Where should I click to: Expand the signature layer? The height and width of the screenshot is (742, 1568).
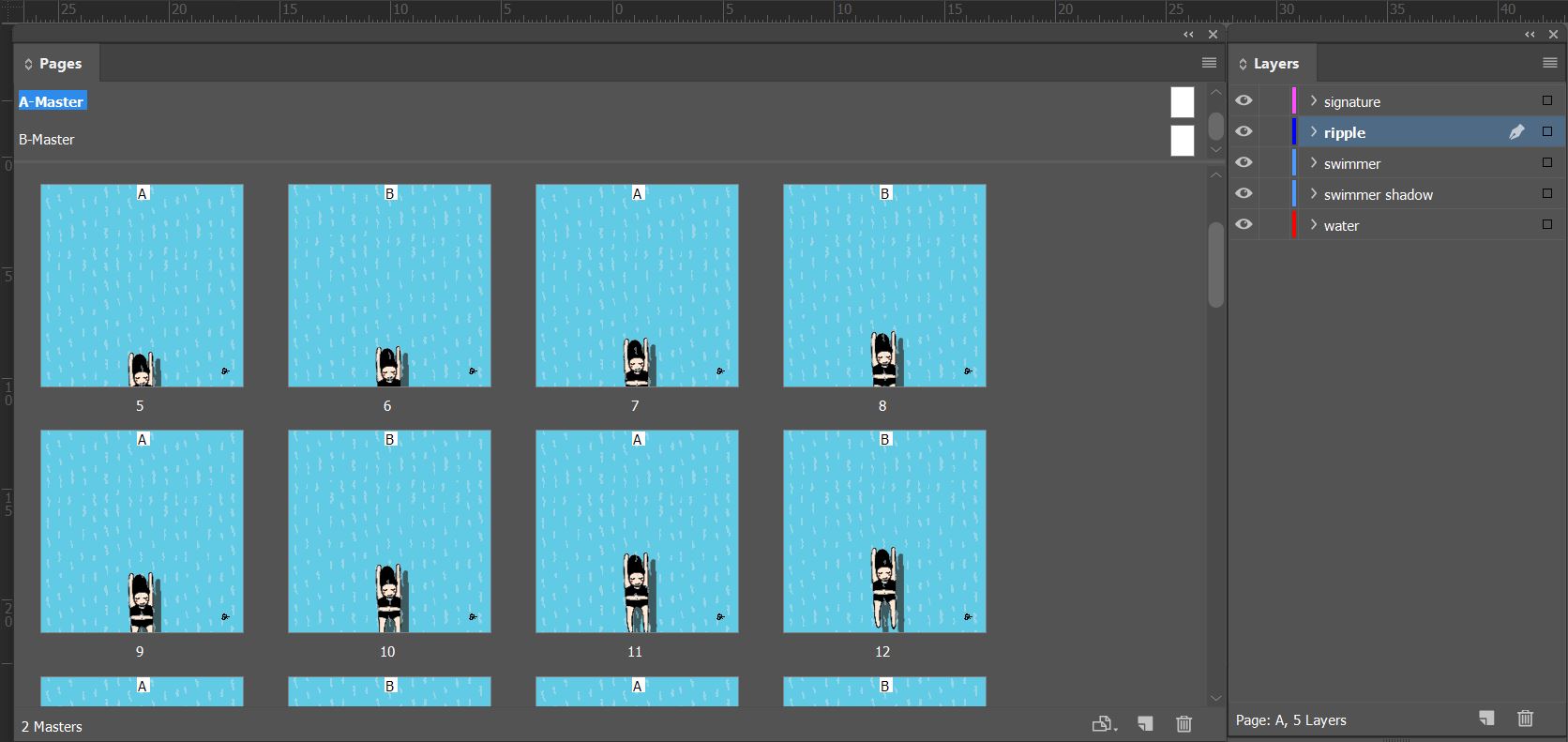tap(1313, 100)
